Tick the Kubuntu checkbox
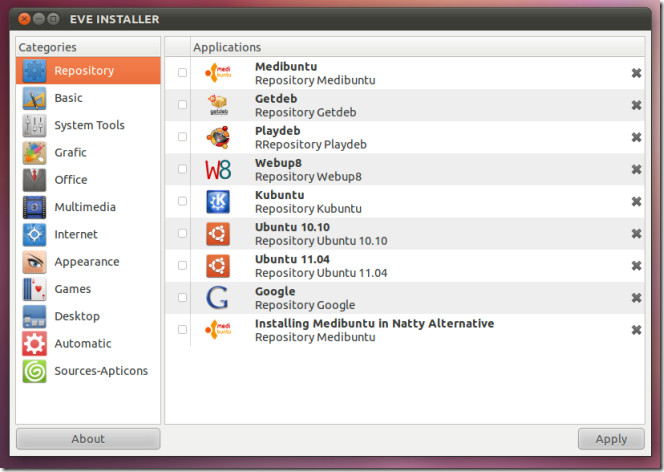This screenshot has height=472, width=664. click(182, 201)
